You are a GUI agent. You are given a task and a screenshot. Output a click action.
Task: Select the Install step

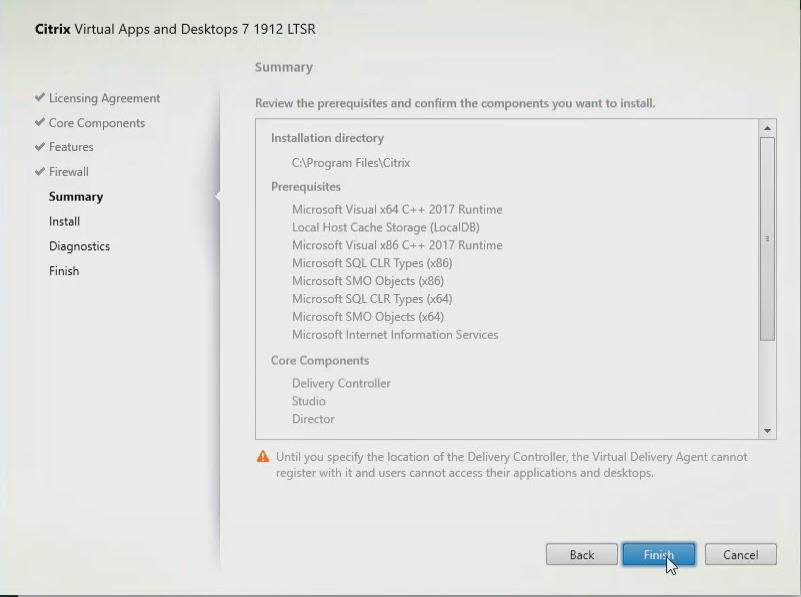pos(64,221)
